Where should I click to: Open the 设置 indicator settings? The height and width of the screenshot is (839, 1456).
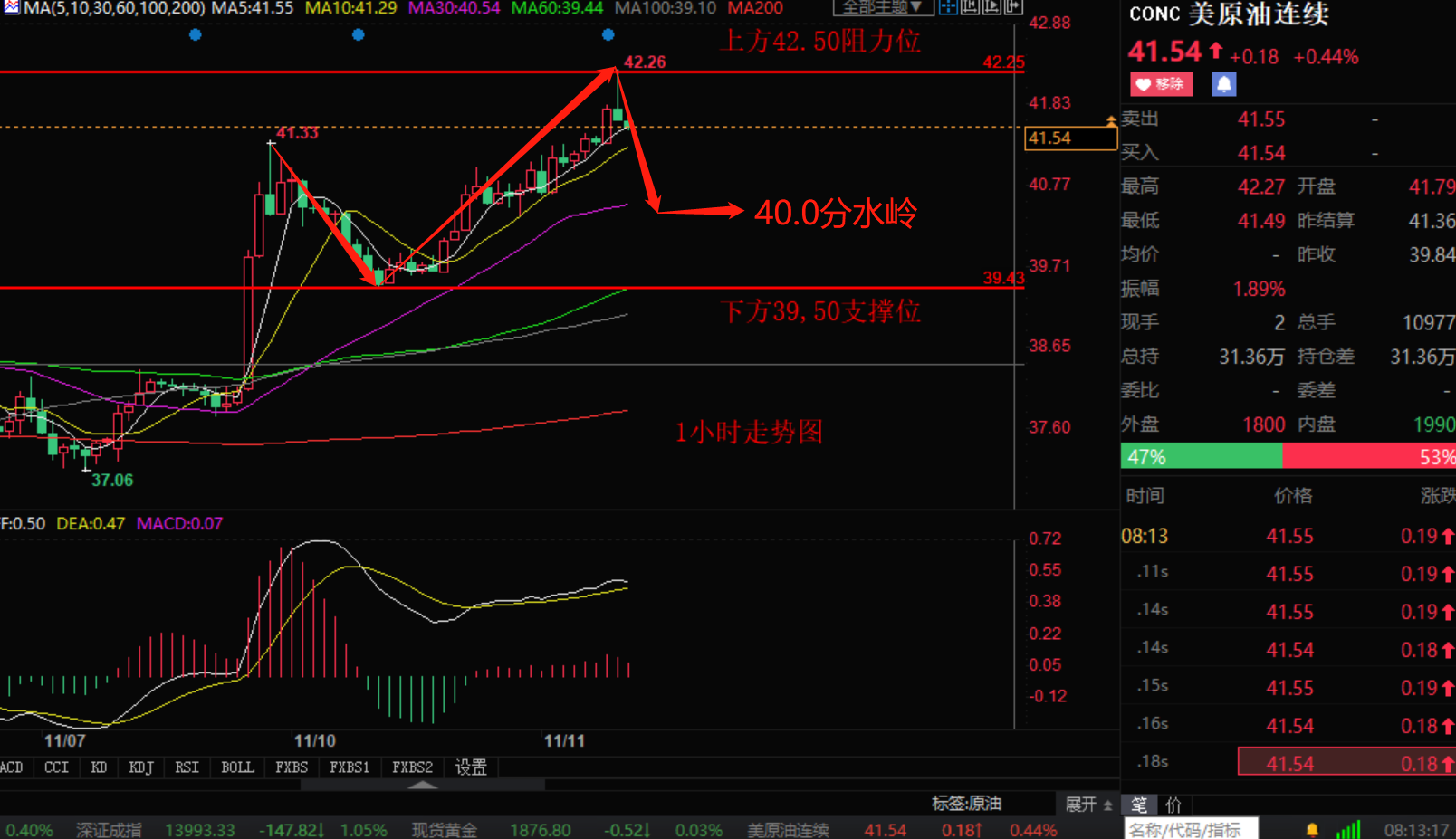pos(471,767)
